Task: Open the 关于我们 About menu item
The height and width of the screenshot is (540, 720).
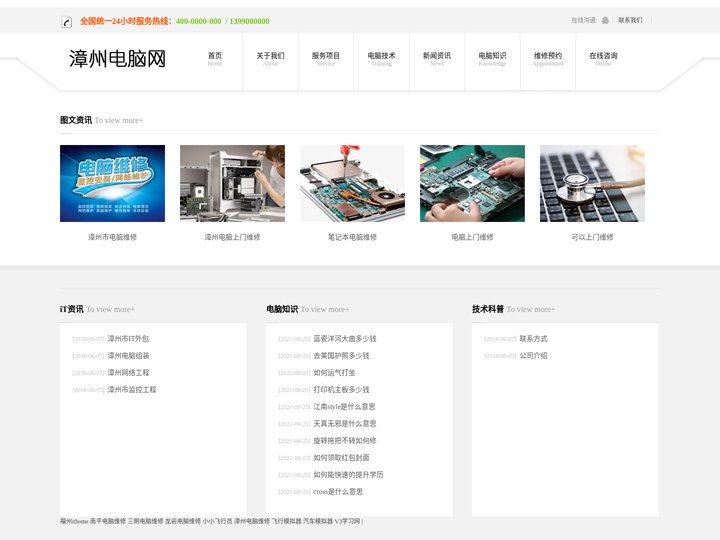Action: point(270,59)
